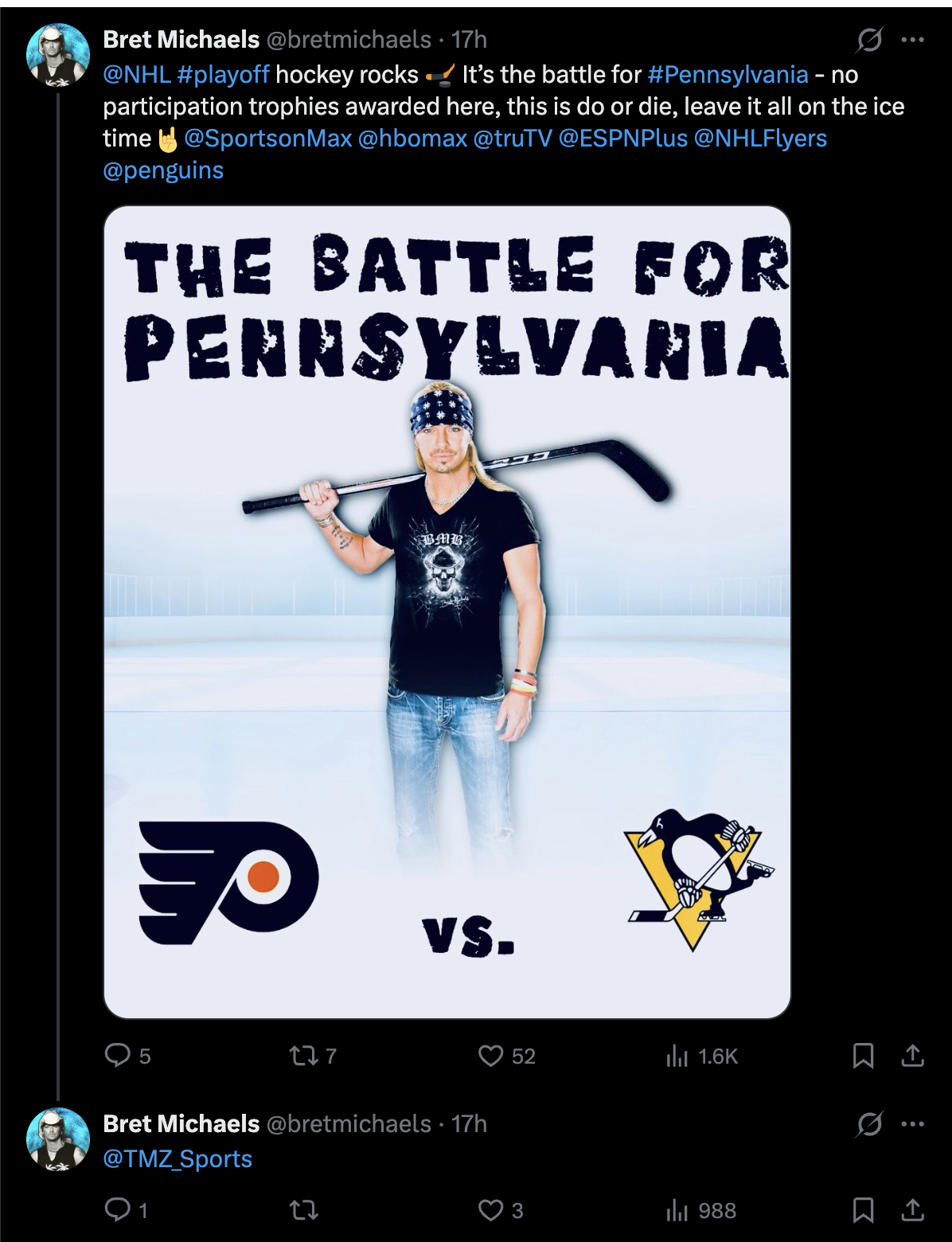Open the Battle for Pennsylvania image
952x1242 pixels.
[447, 611]
